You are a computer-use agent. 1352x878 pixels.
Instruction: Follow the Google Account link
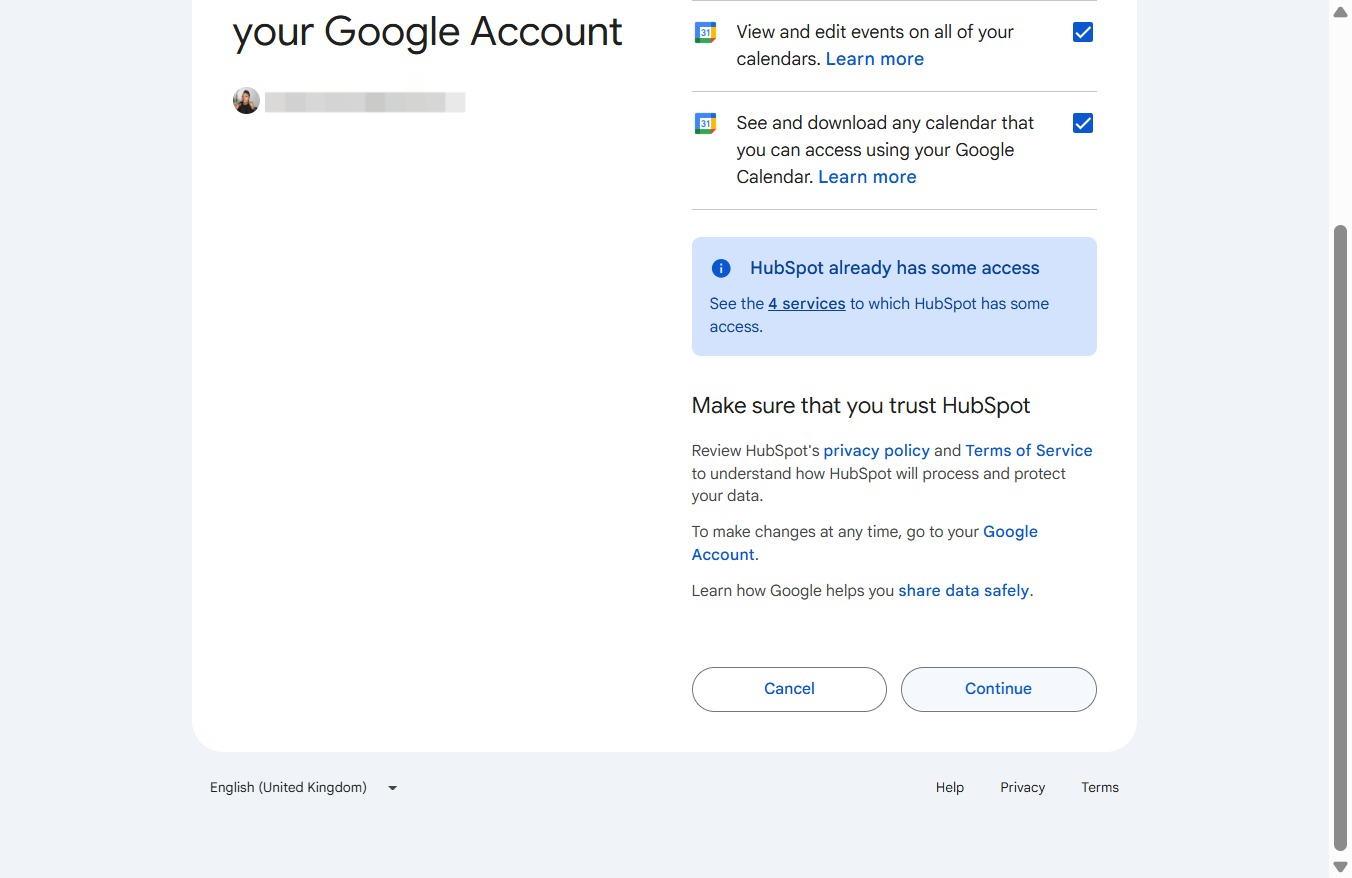pos(1010,532)
